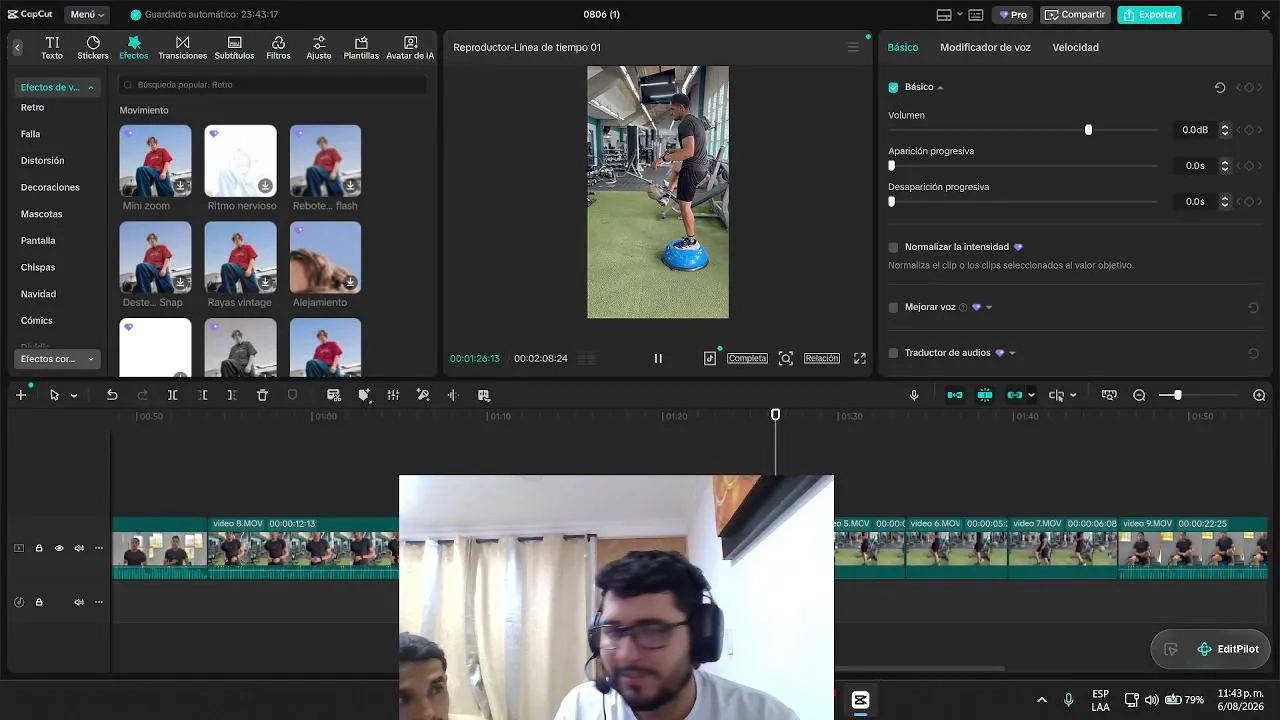This screenshot has height=720, width=1280.
Task: Reset the Básico audio settings
Action: click(x=1220, y=87)
